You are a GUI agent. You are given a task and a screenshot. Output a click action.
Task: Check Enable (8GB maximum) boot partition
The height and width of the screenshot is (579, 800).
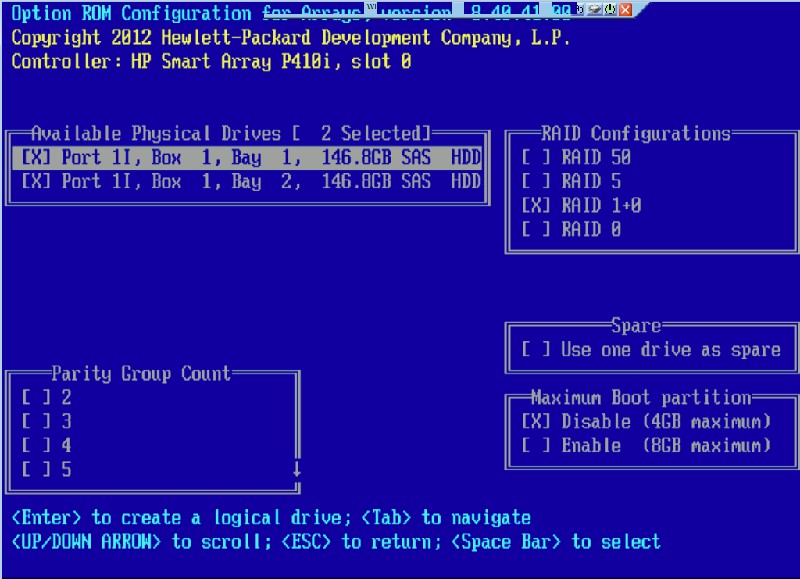(536, 446)
